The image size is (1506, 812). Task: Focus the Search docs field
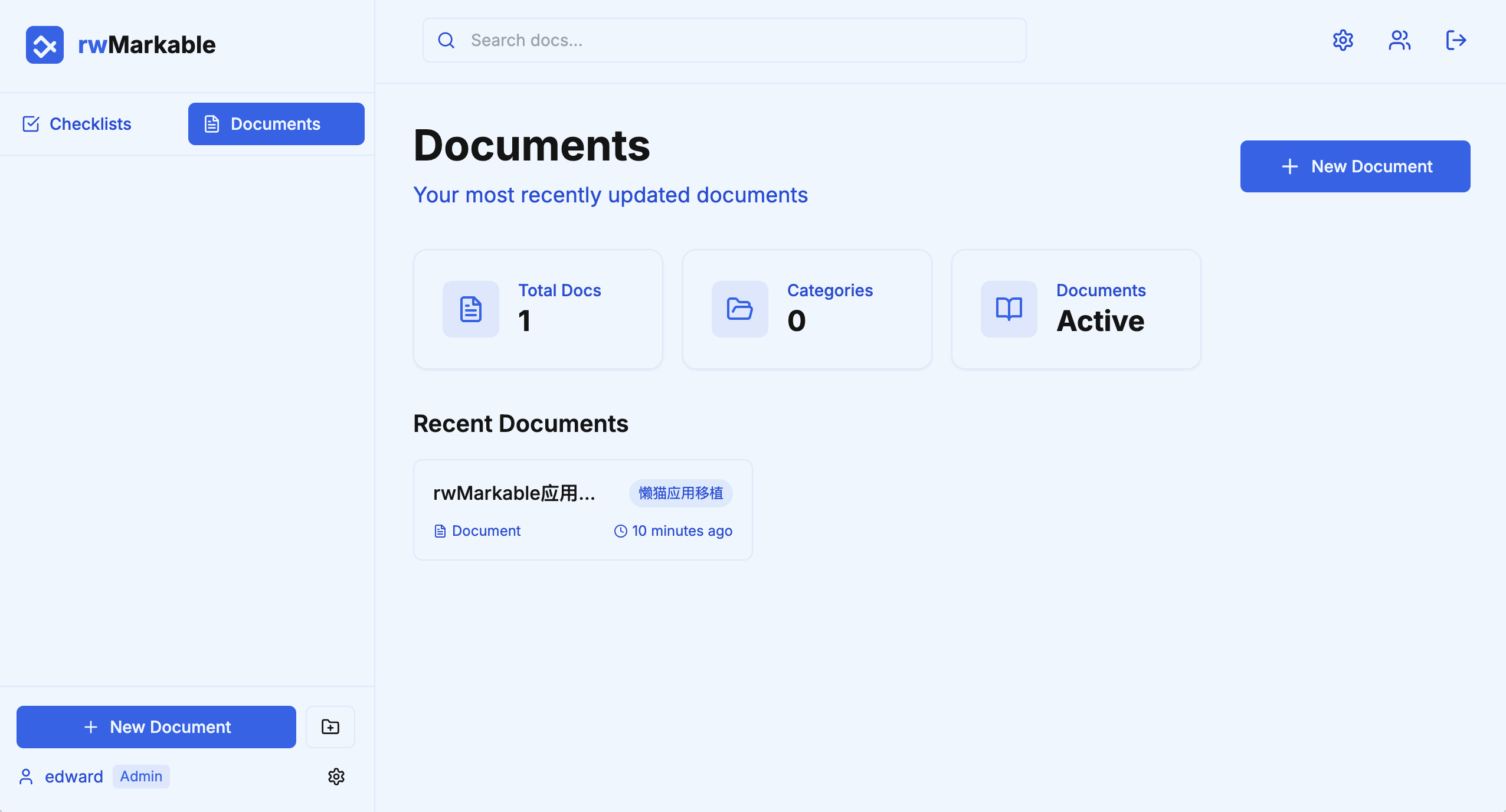pyautogui.click(x=725, y=40)
